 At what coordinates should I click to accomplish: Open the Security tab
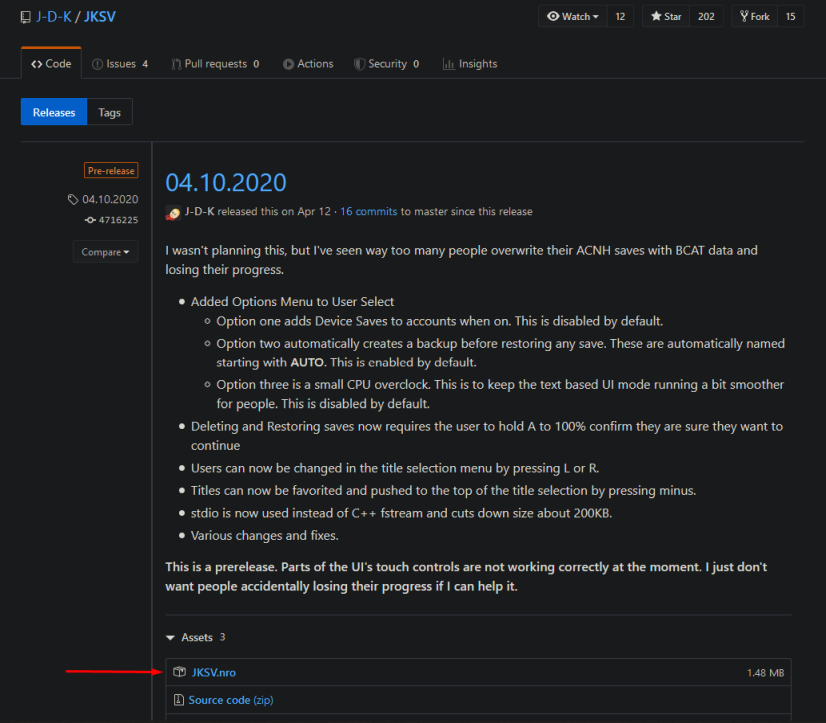387,64
